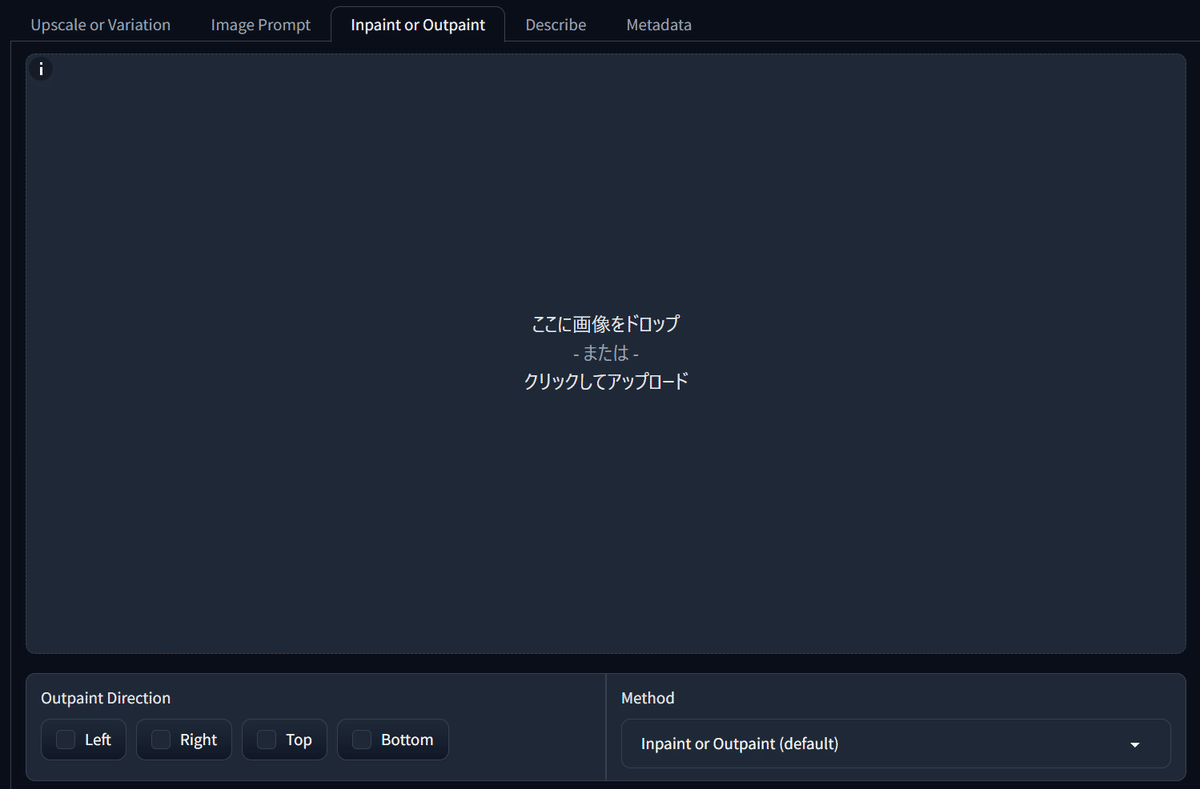The image size is (1200, 789).
Task: Click the 'Inpaint or Outpaint (default)' selector
Action: click(895, 744)
